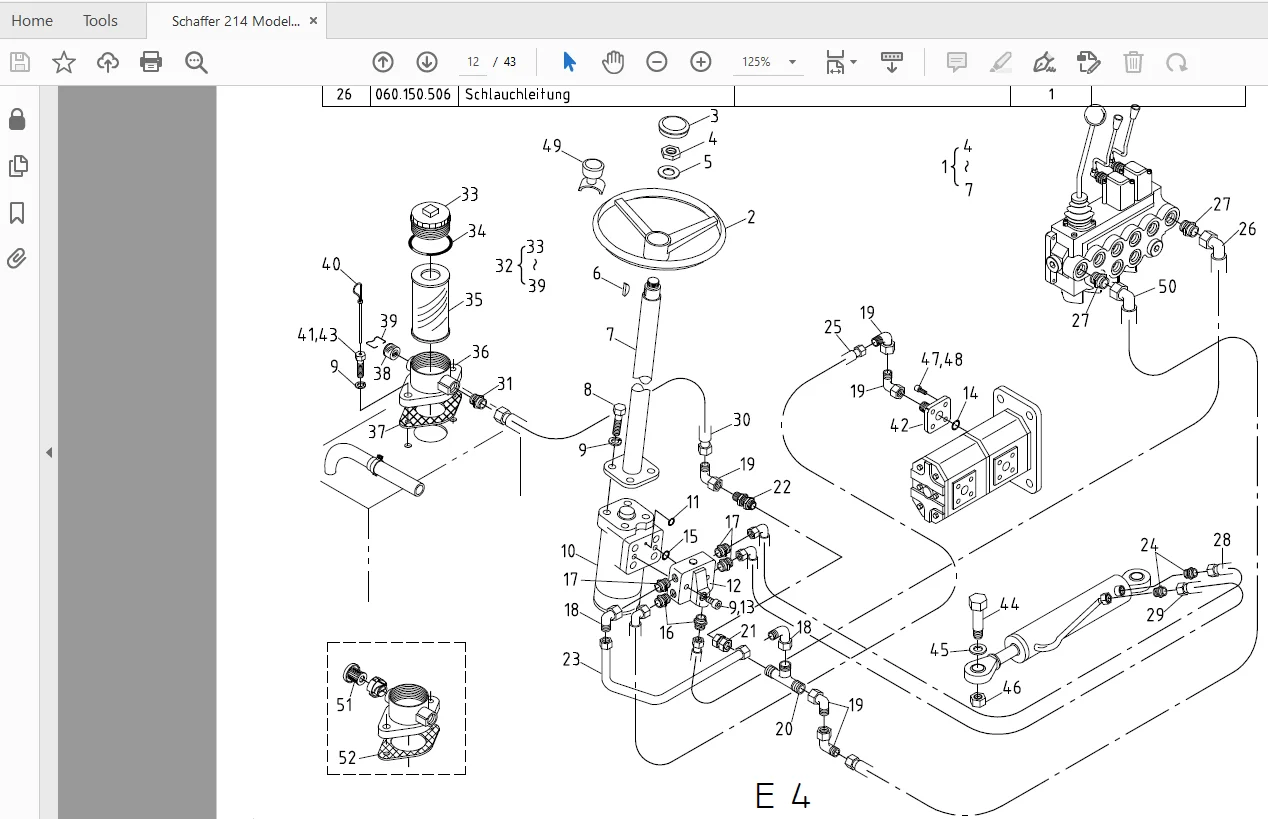Choose the arrow Selection tool
The width and height of the screenshot is (1268, 819).
569,62
